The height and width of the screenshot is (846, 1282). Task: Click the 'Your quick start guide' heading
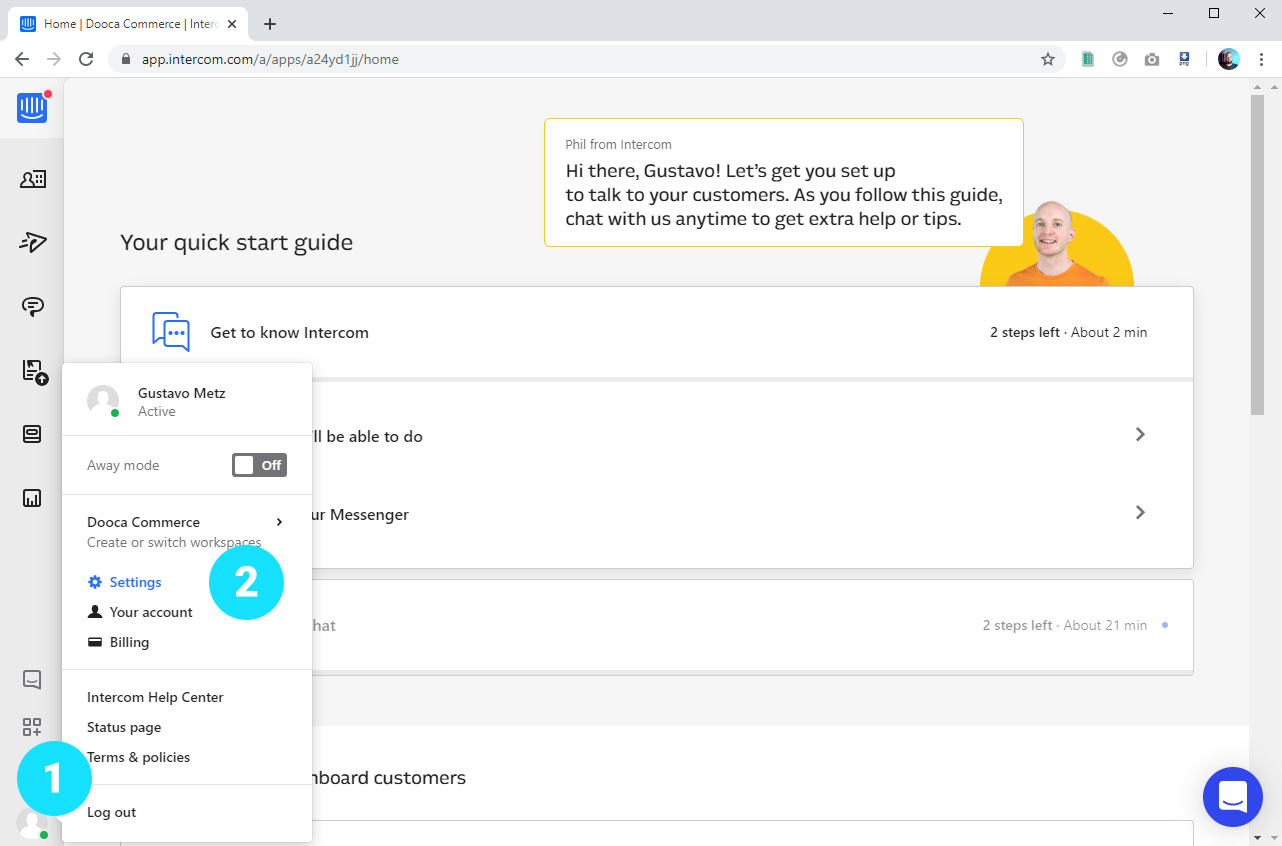click(236, 242)
